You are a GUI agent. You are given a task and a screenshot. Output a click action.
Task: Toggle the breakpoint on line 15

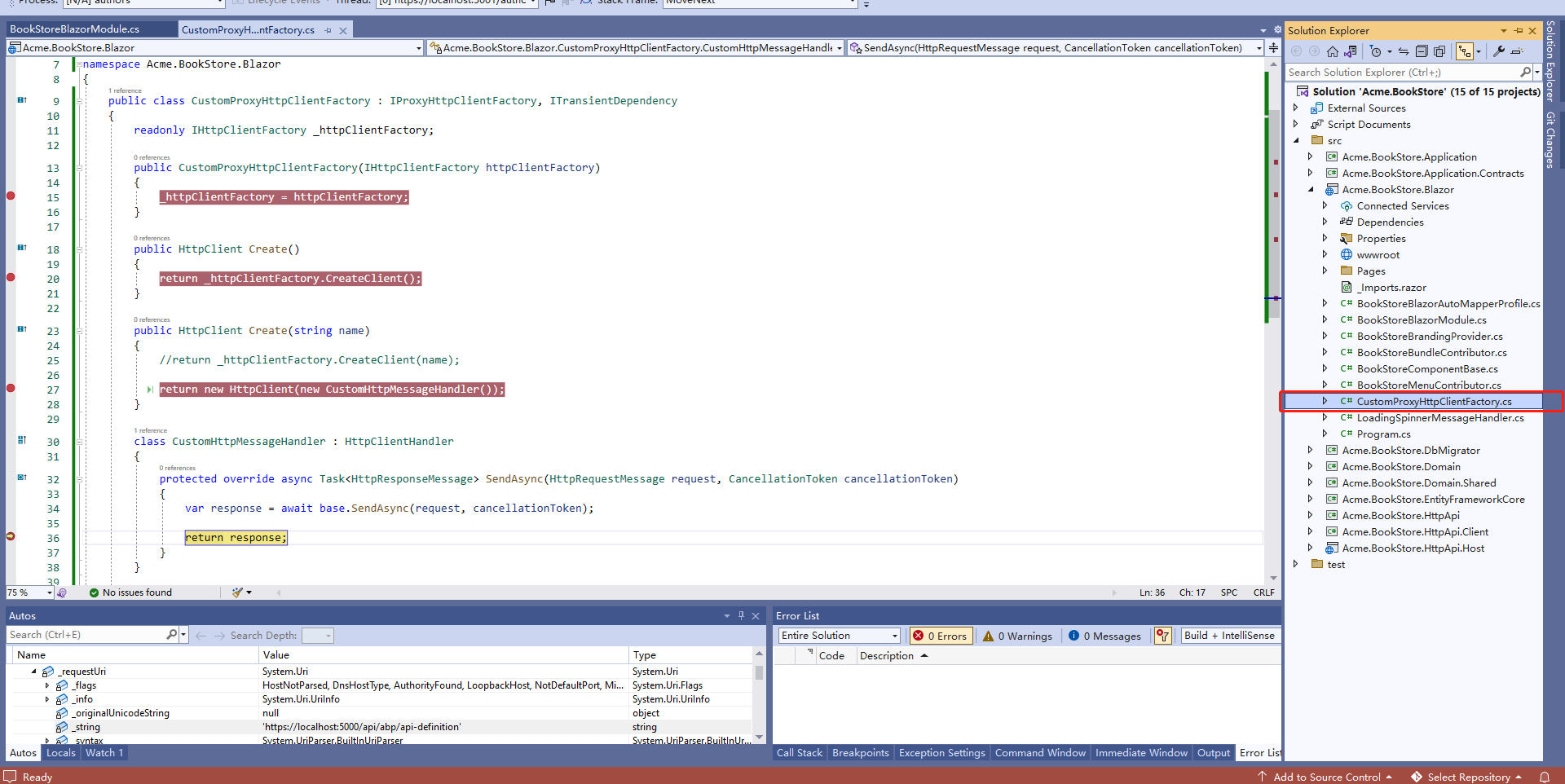coord(11,196)
